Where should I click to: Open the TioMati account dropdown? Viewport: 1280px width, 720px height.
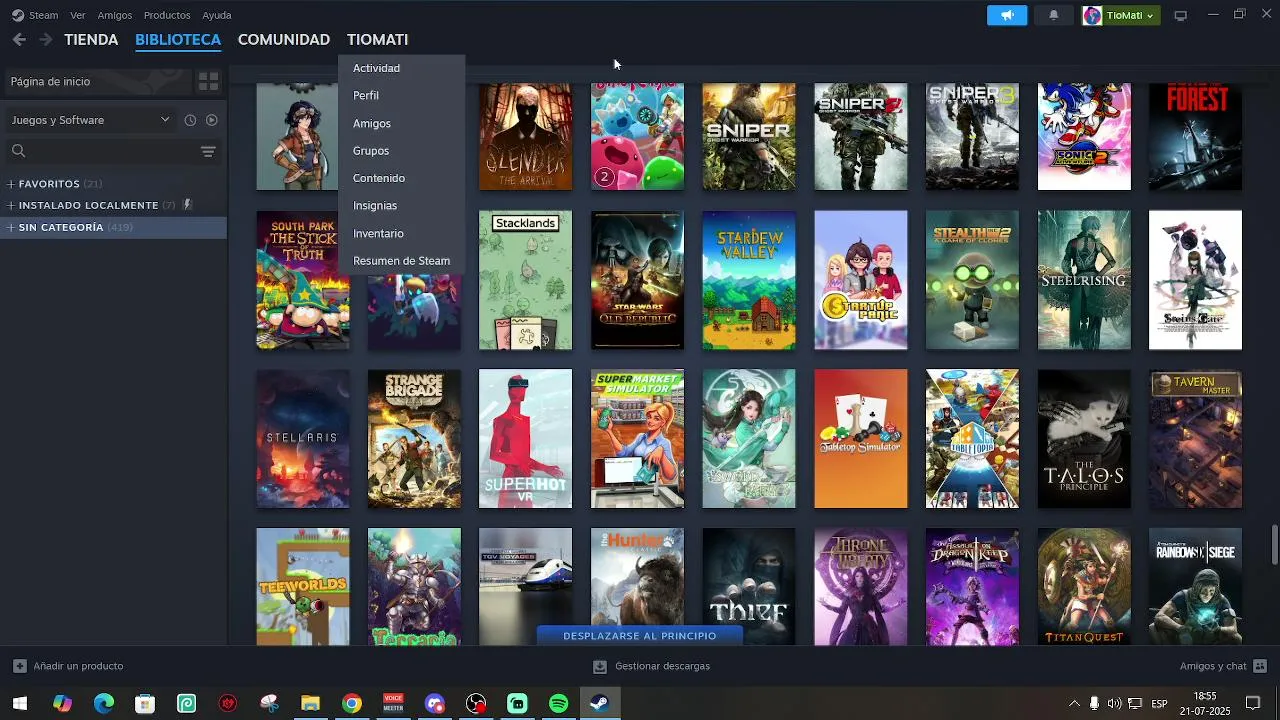(x=1121, y=15)
